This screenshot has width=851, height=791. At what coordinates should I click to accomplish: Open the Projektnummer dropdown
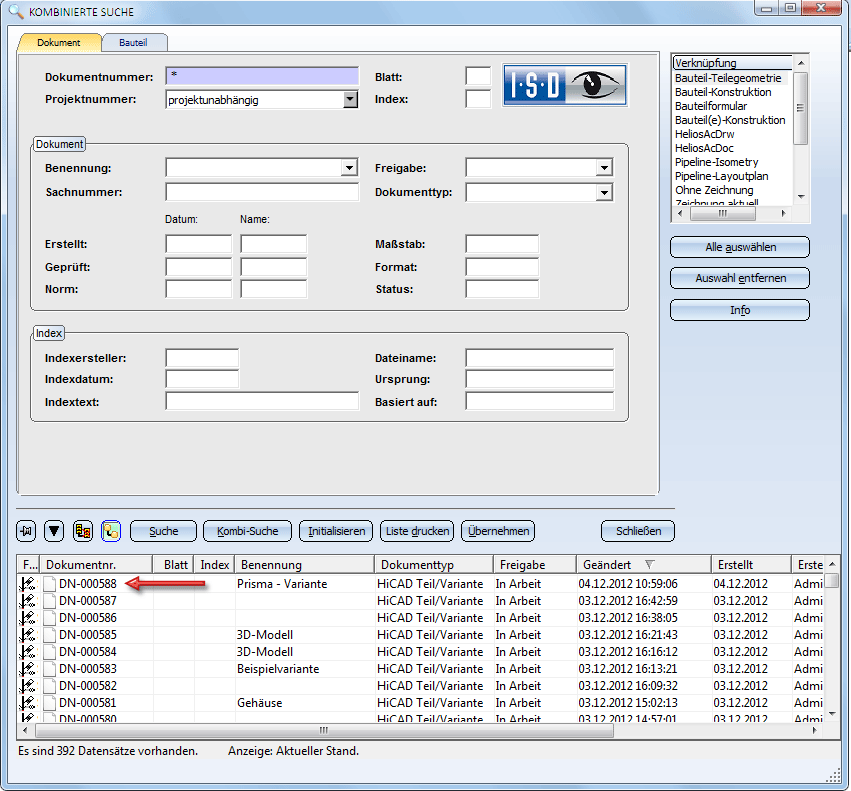[x=350, y=99]
